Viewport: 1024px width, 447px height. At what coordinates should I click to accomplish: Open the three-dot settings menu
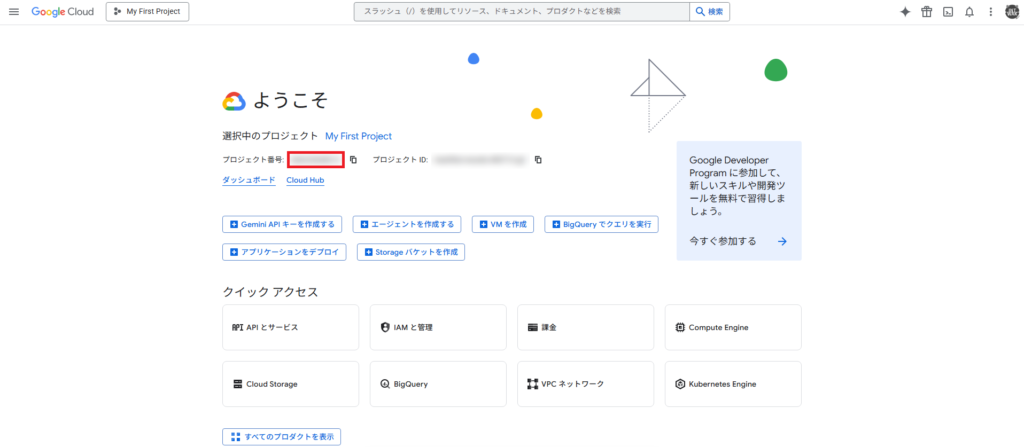point(990,12)
